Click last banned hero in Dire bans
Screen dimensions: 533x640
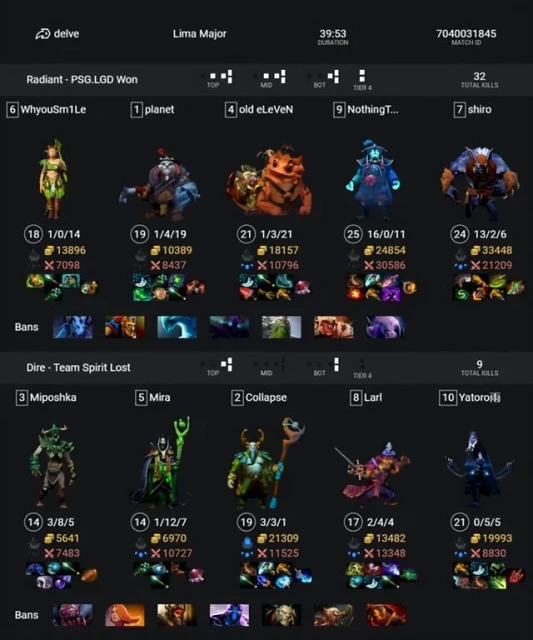coord(386,615)
